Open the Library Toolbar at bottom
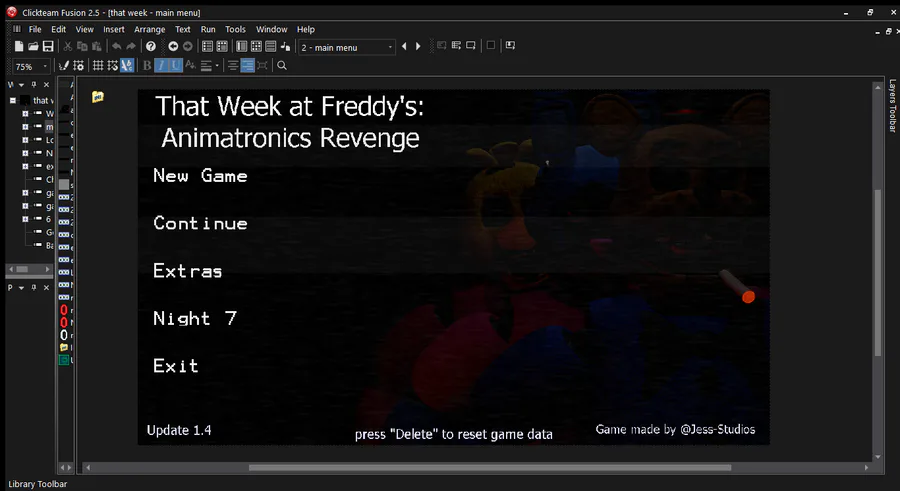The height and width of the screenshot is (491, 900). click(x=37, y=484)
